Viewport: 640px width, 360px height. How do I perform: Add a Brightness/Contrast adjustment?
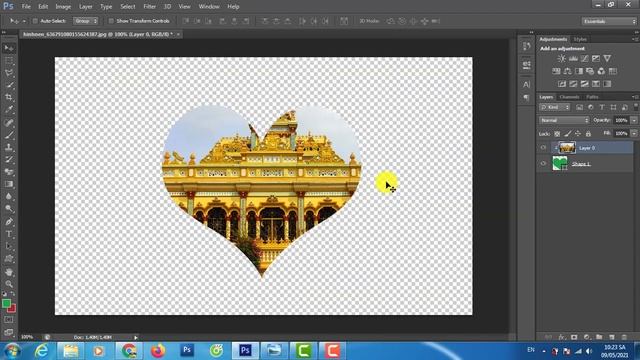562,59
